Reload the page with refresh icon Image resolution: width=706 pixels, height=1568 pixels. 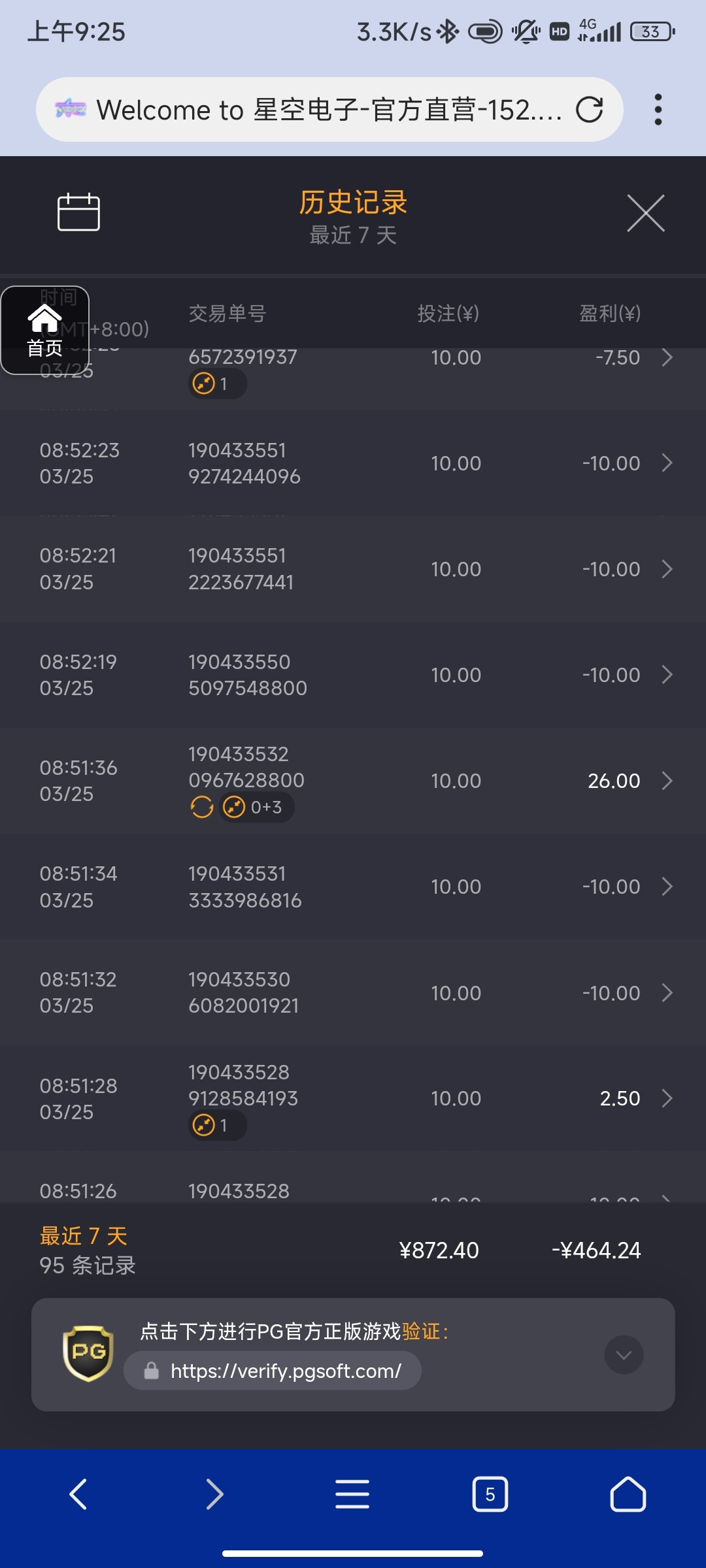point(589,110)
